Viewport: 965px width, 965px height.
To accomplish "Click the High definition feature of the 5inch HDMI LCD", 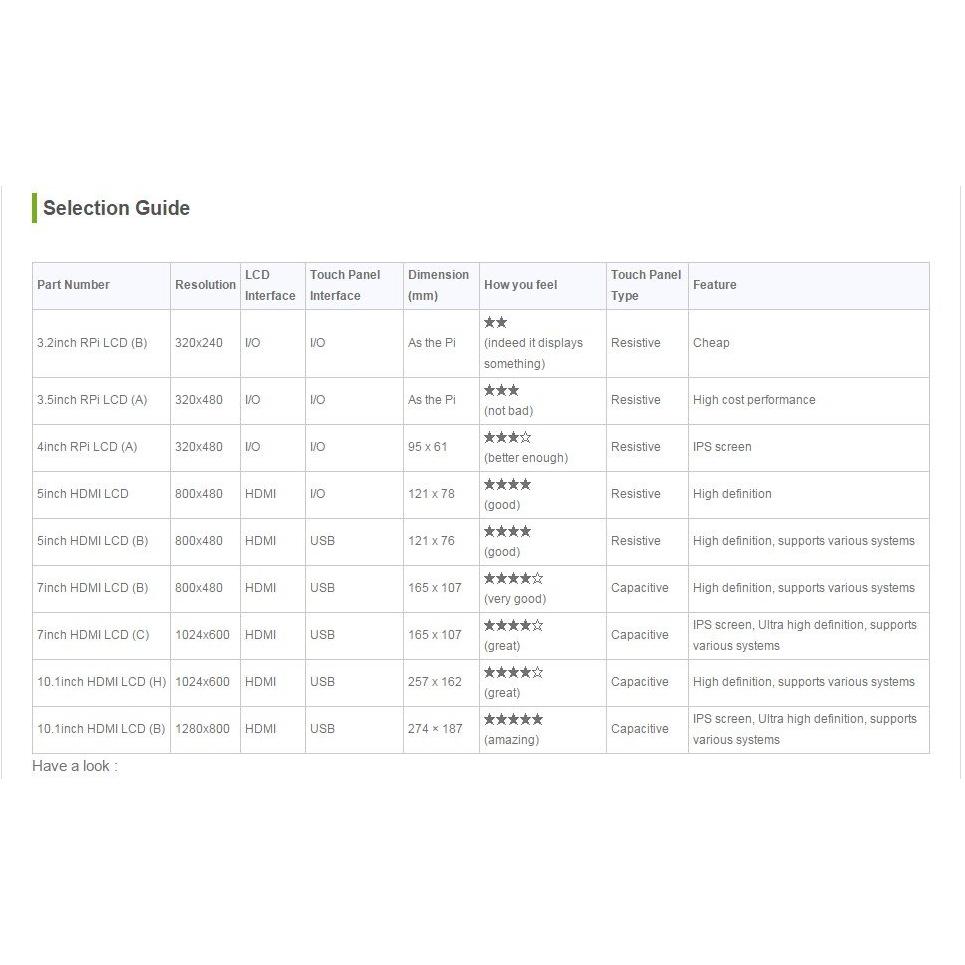I will tap(732, 494).
